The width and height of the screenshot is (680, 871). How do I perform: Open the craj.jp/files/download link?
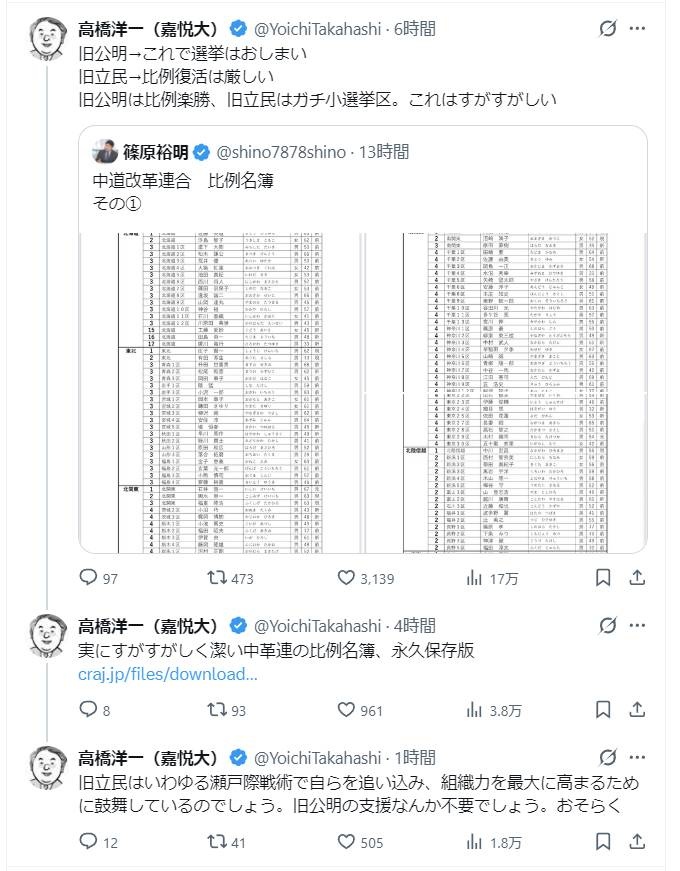point(168,674)
